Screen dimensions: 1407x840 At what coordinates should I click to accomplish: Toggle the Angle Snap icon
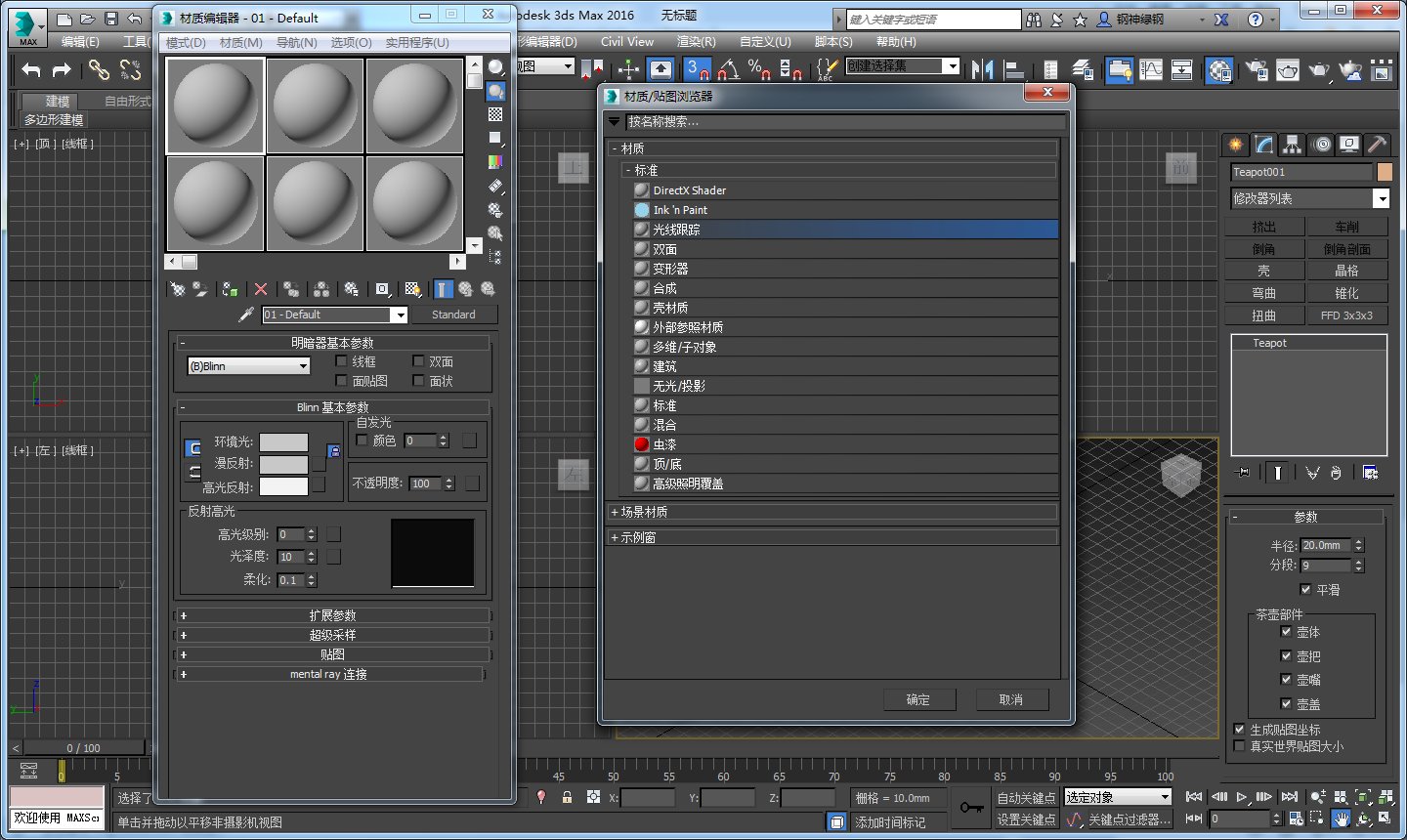coord(729,69)
